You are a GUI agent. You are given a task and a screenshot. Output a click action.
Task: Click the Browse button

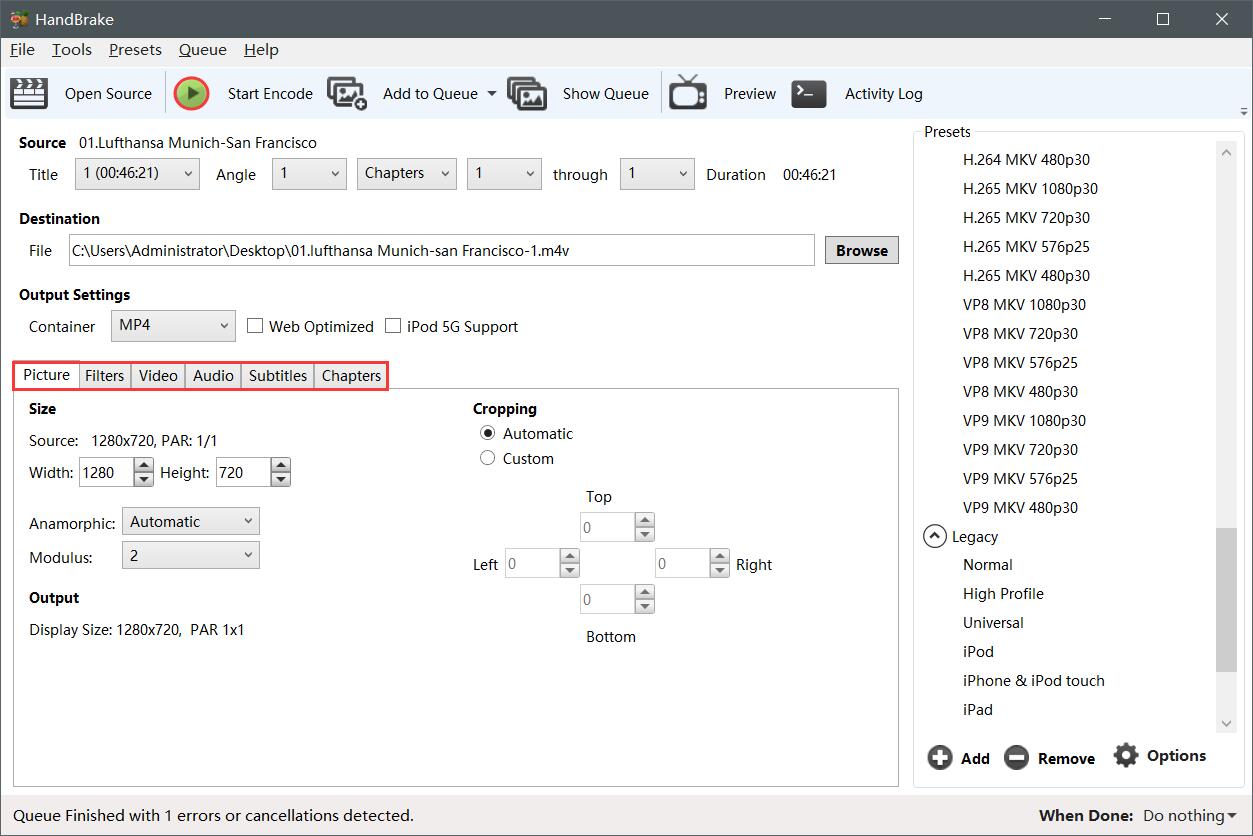[x=861, y=250]
